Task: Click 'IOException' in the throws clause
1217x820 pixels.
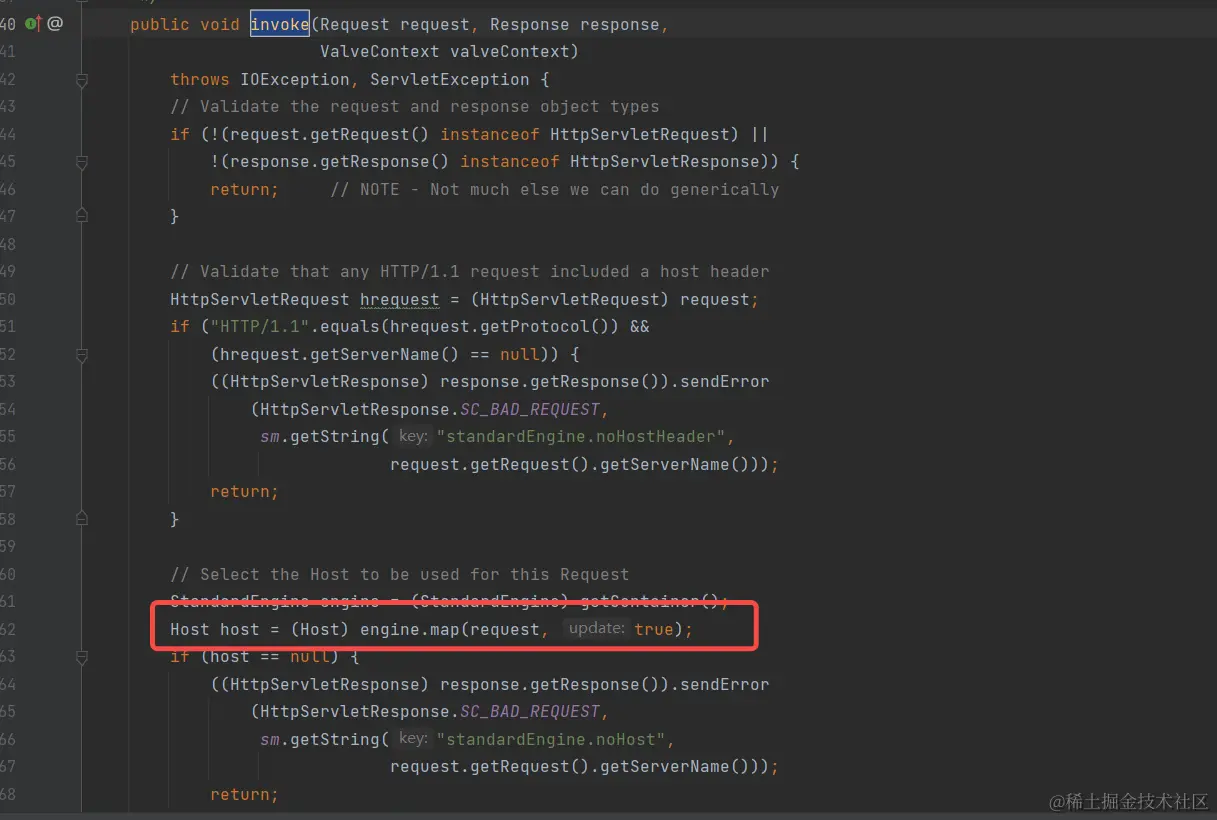Action: pos(295,79)
